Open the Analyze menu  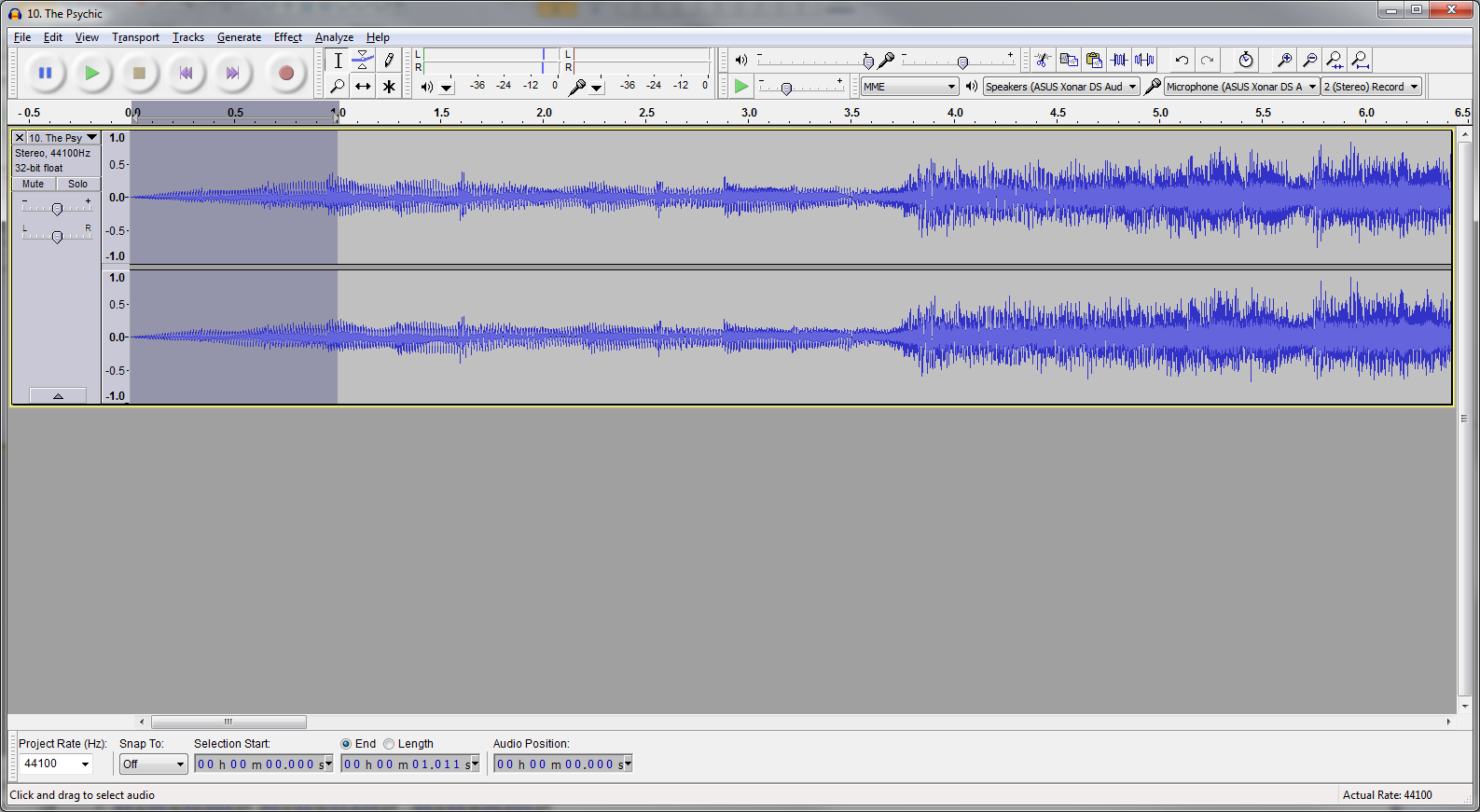click(x=334, y=37)
